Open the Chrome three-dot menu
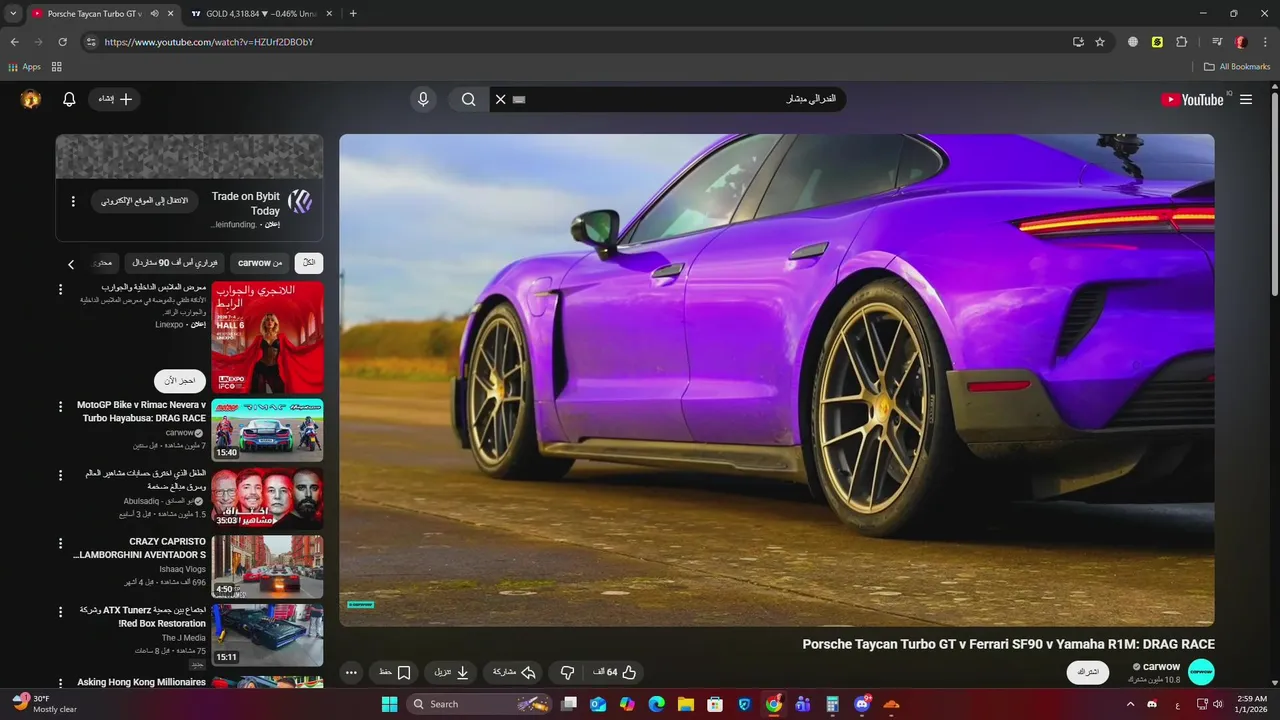Image resolution: width=1280 pixels, height=720 pixels. coord(1265,42)
